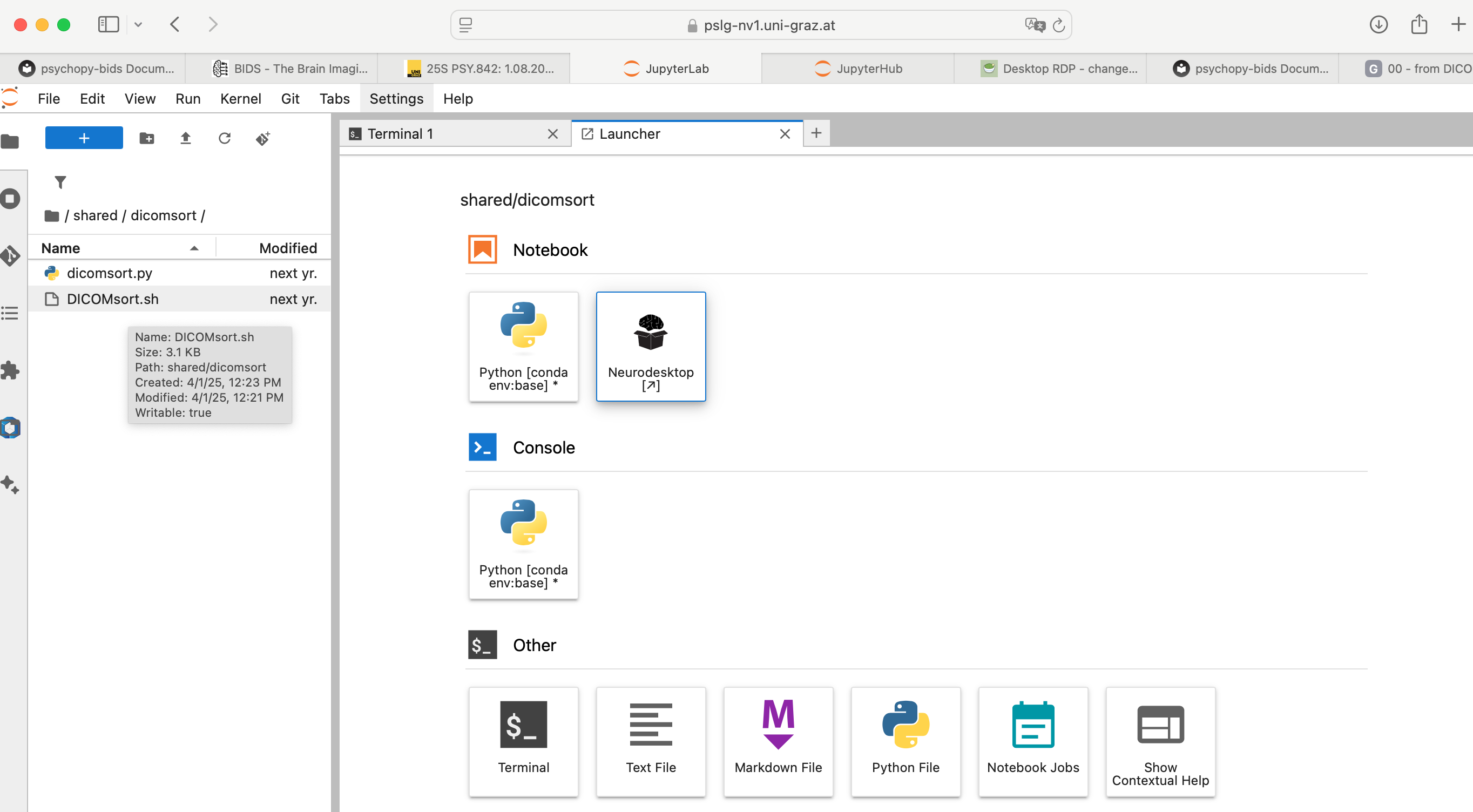Open the Help menu
This screenshot has width=1473, height=812.
[458, 98]
